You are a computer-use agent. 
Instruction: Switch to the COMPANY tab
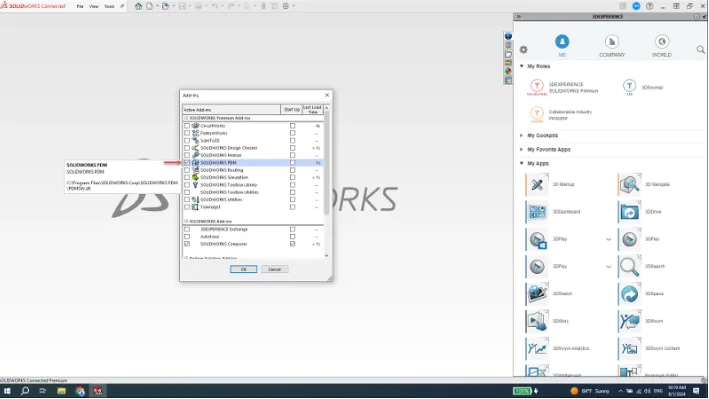(x=612, y=46)
